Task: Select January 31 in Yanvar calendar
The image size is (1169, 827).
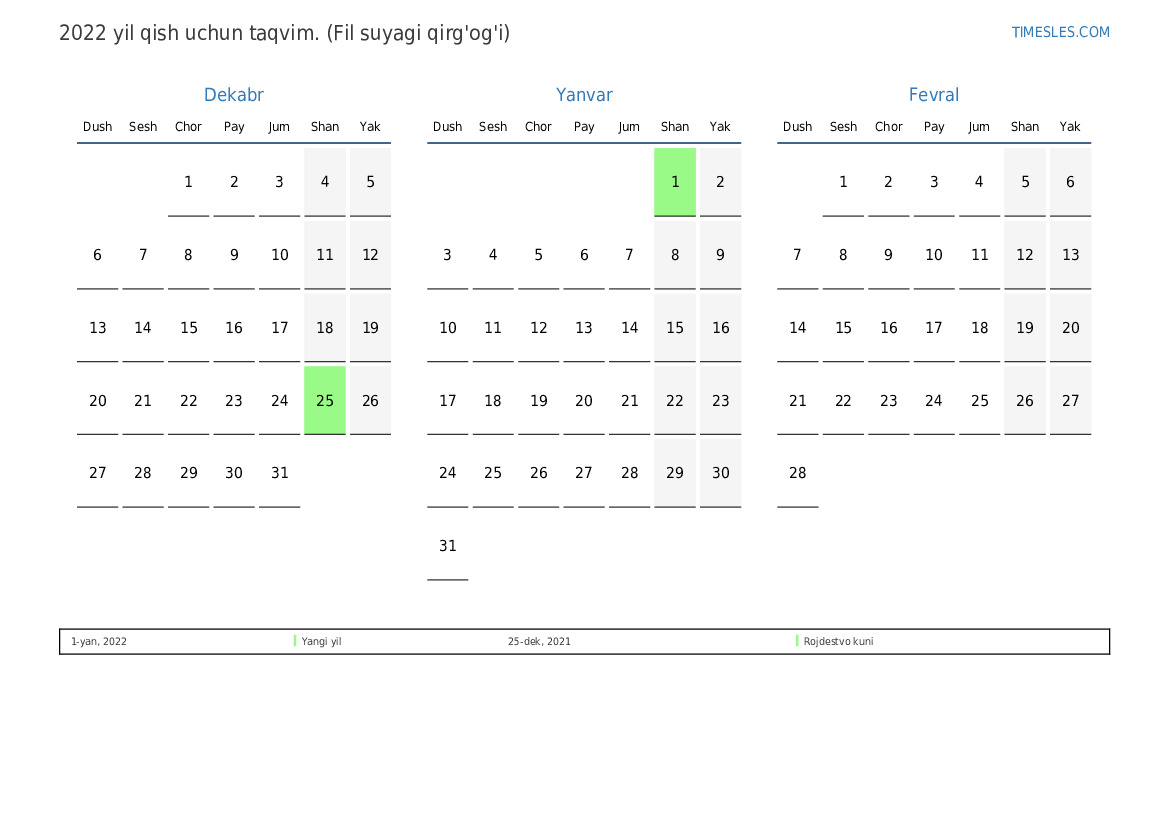Action: (448, 547)
